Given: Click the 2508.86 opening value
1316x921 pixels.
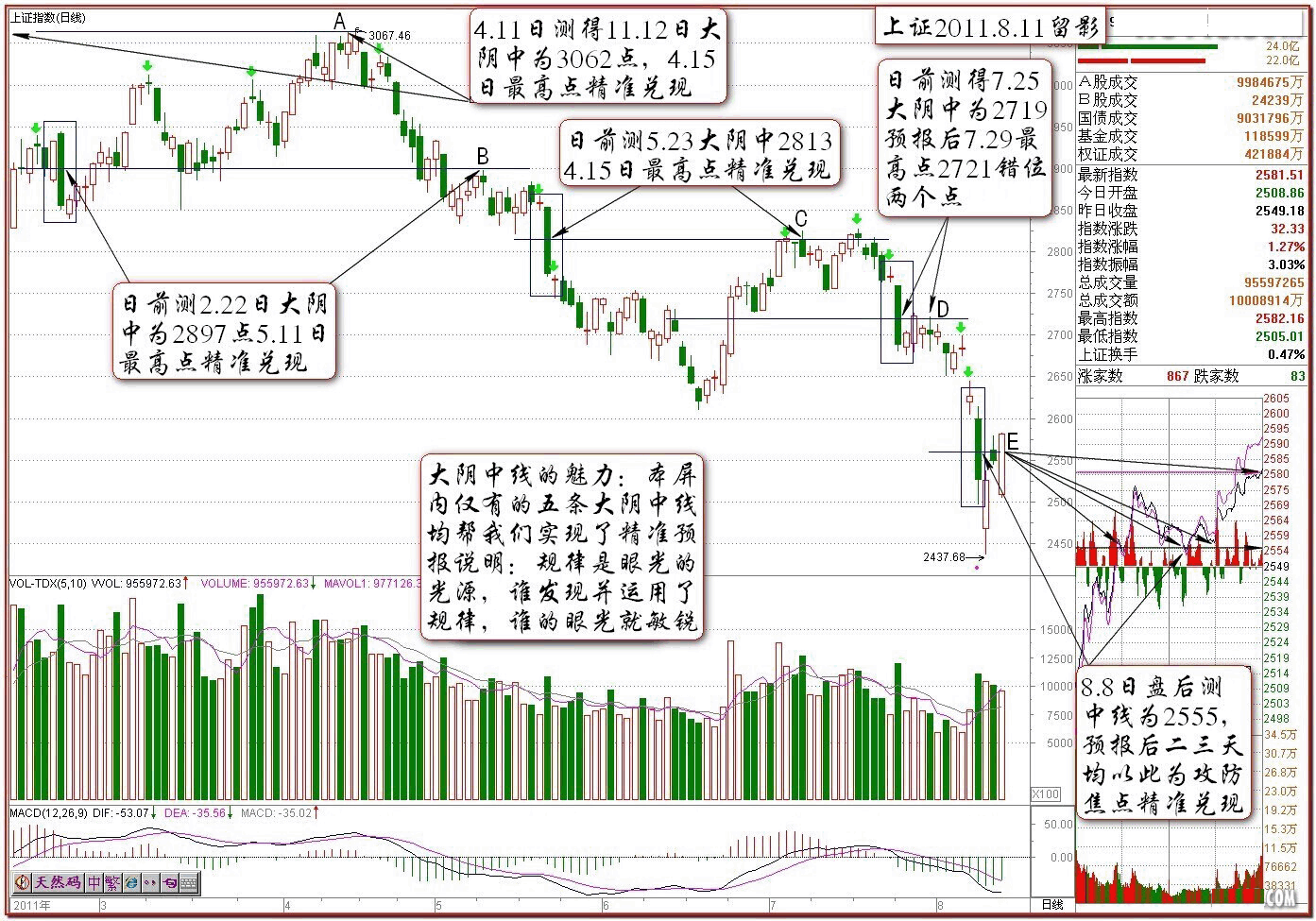Looking at the screenshot, I should click(1279, 193).
